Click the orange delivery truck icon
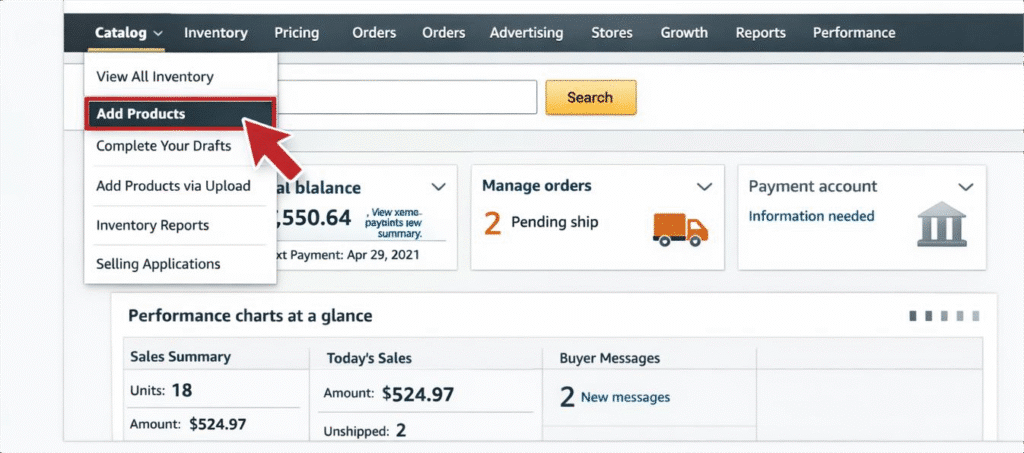Viewport: 1024px width, 453px height. [680, 228]
